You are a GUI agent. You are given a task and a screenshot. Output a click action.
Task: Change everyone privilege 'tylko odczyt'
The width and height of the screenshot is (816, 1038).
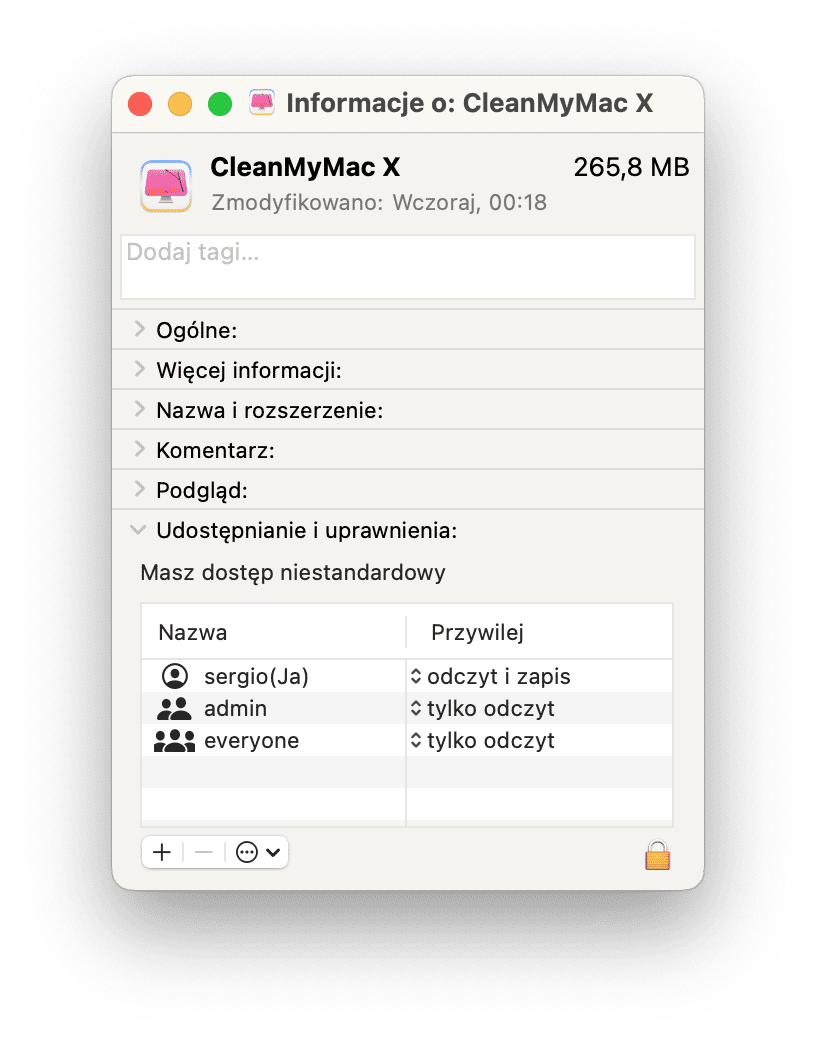(x=482, y=740)
